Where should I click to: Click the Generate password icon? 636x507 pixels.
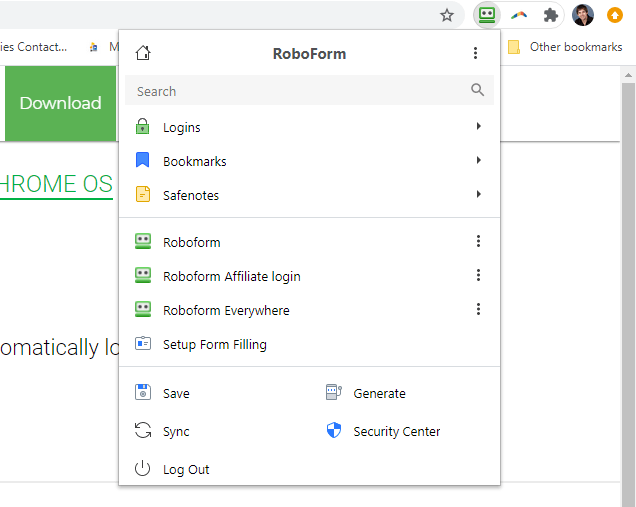click(334, 392)
